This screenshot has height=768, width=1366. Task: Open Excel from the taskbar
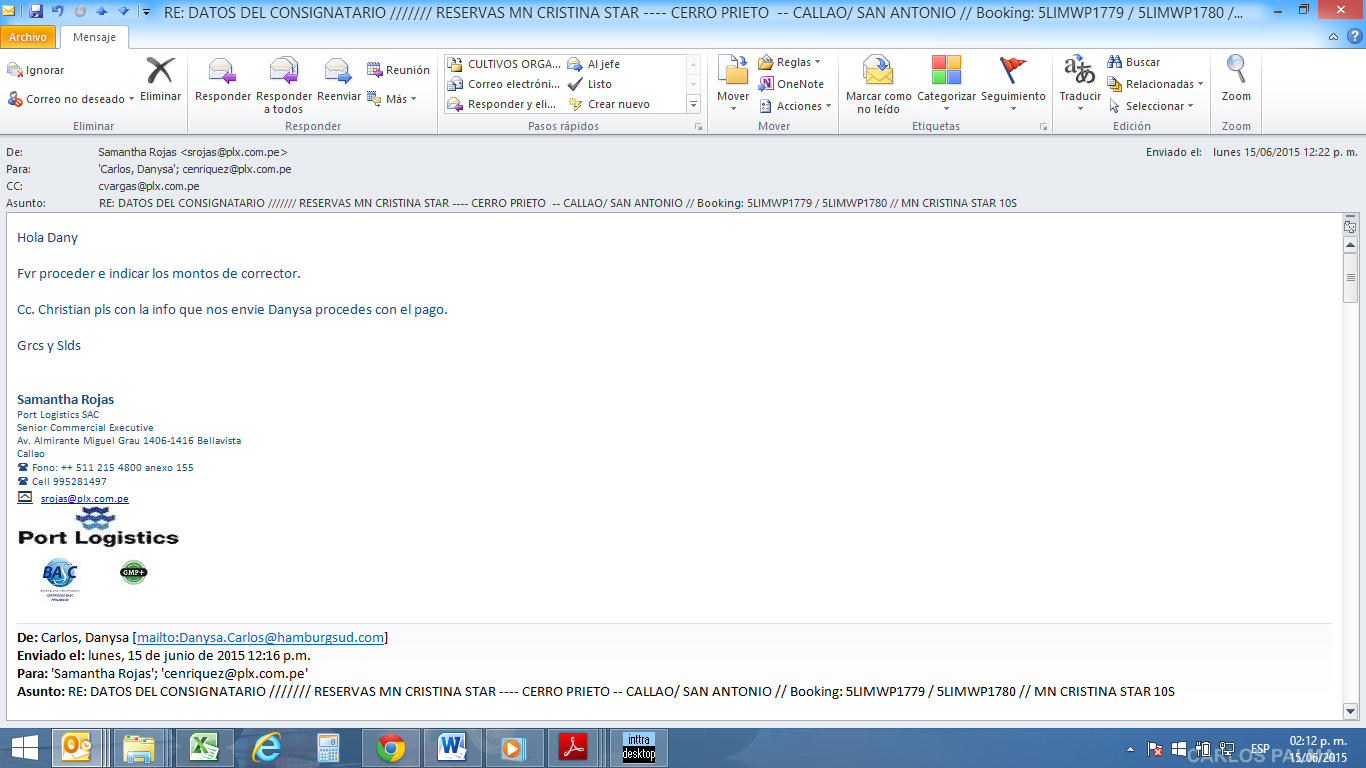(206, 748)
